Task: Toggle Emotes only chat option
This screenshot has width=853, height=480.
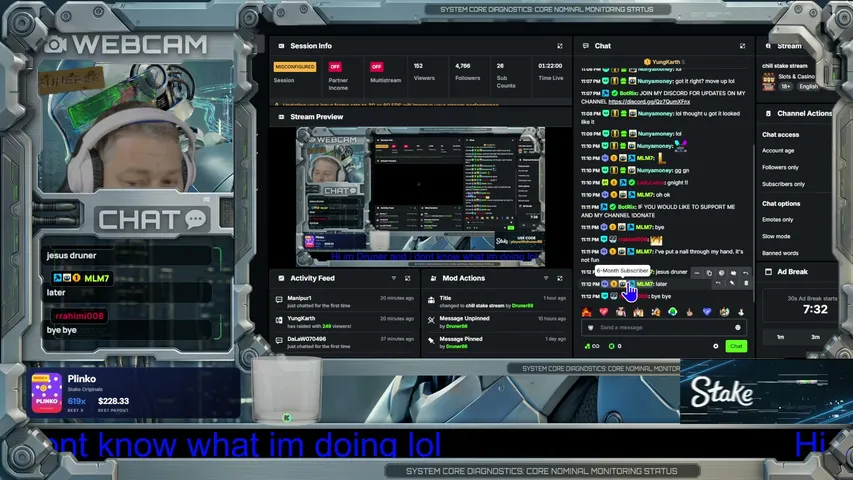Action: [x=777, y=220]
